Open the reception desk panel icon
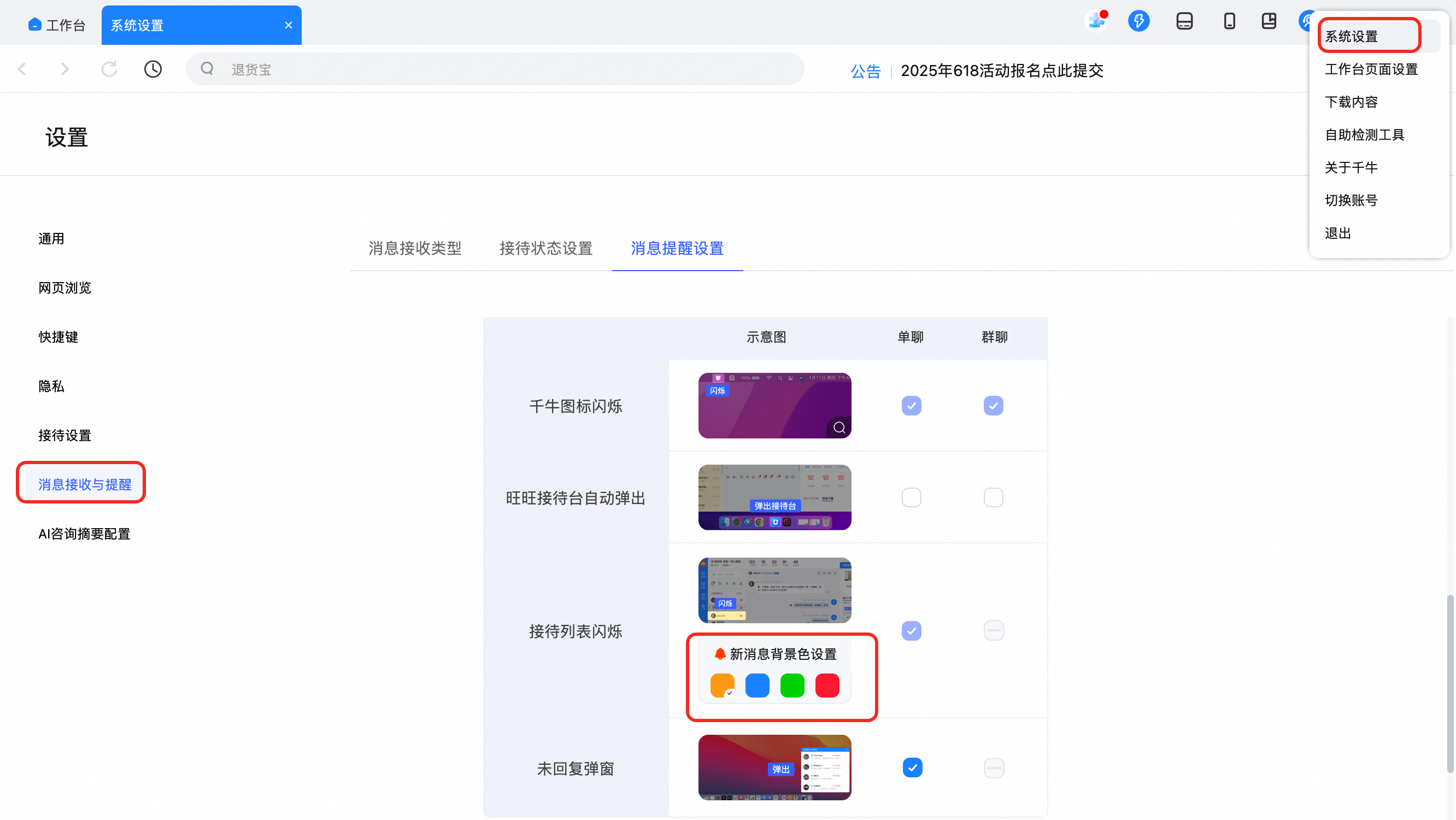The image size is (1456, 820). pos(1184,21)
